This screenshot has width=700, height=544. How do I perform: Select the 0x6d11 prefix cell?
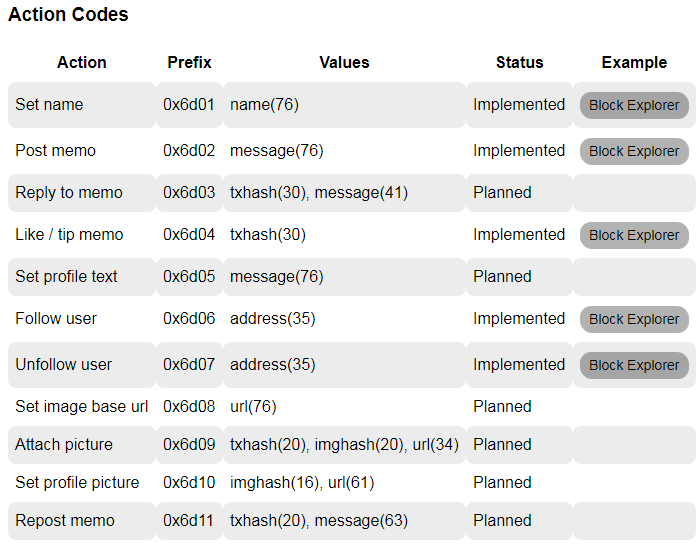point(189,520)
